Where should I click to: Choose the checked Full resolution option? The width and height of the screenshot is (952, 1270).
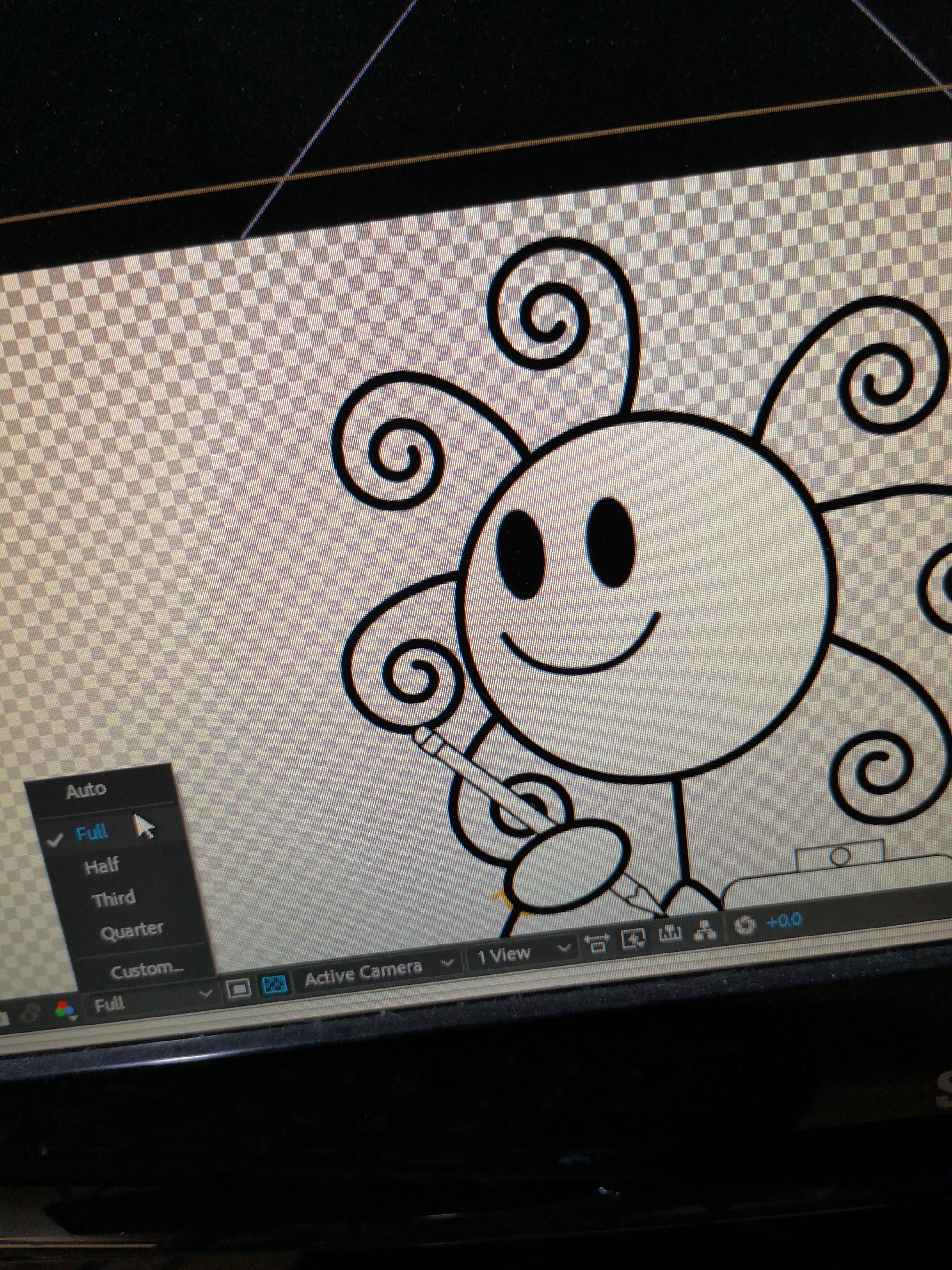pos(92,832)
